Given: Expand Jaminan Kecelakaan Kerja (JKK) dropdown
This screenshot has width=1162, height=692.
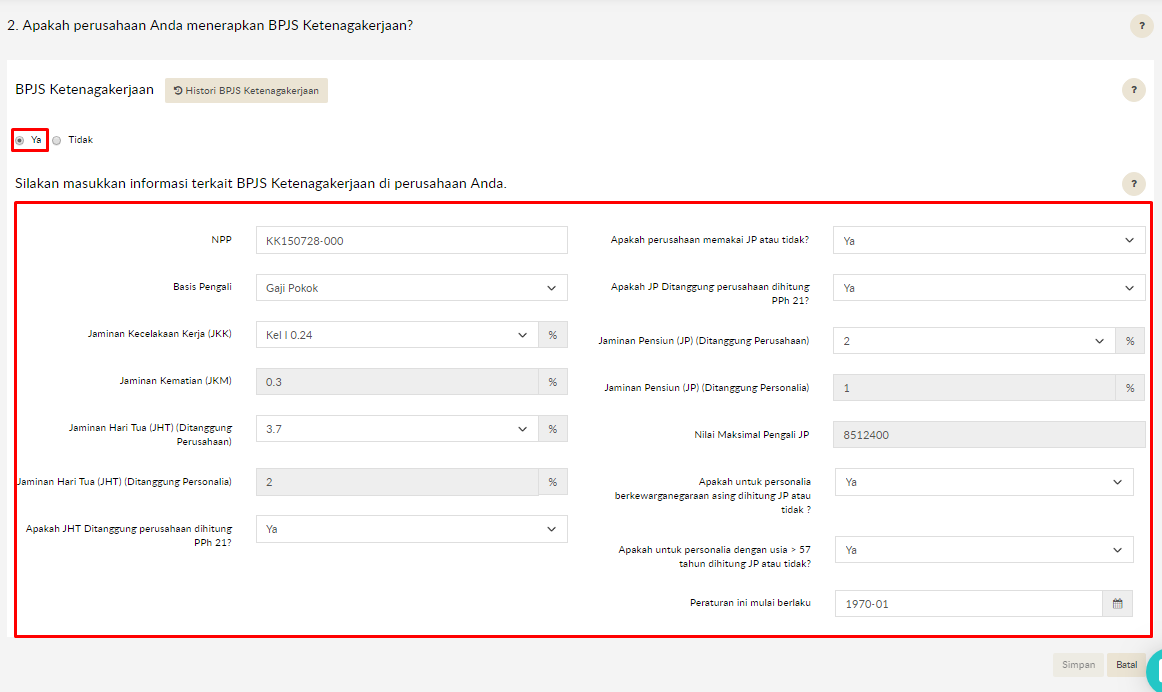Looking at the screenshot, I should click(397, 335).
